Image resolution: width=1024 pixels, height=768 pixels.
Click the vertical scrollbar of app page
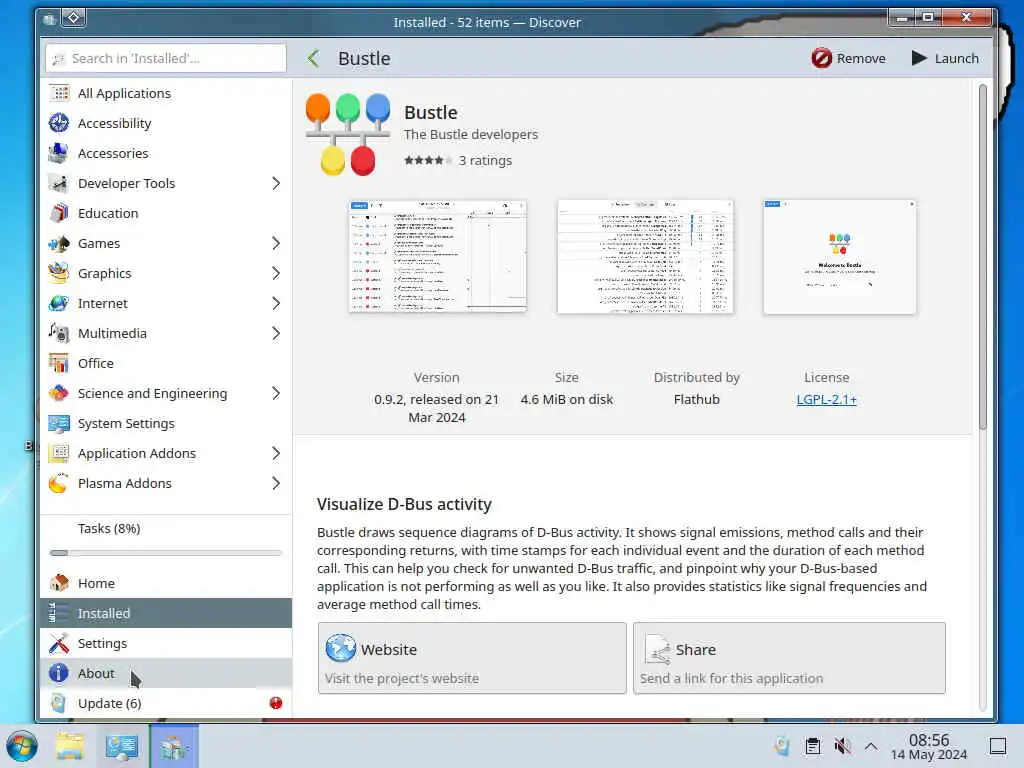coord(983,257)
